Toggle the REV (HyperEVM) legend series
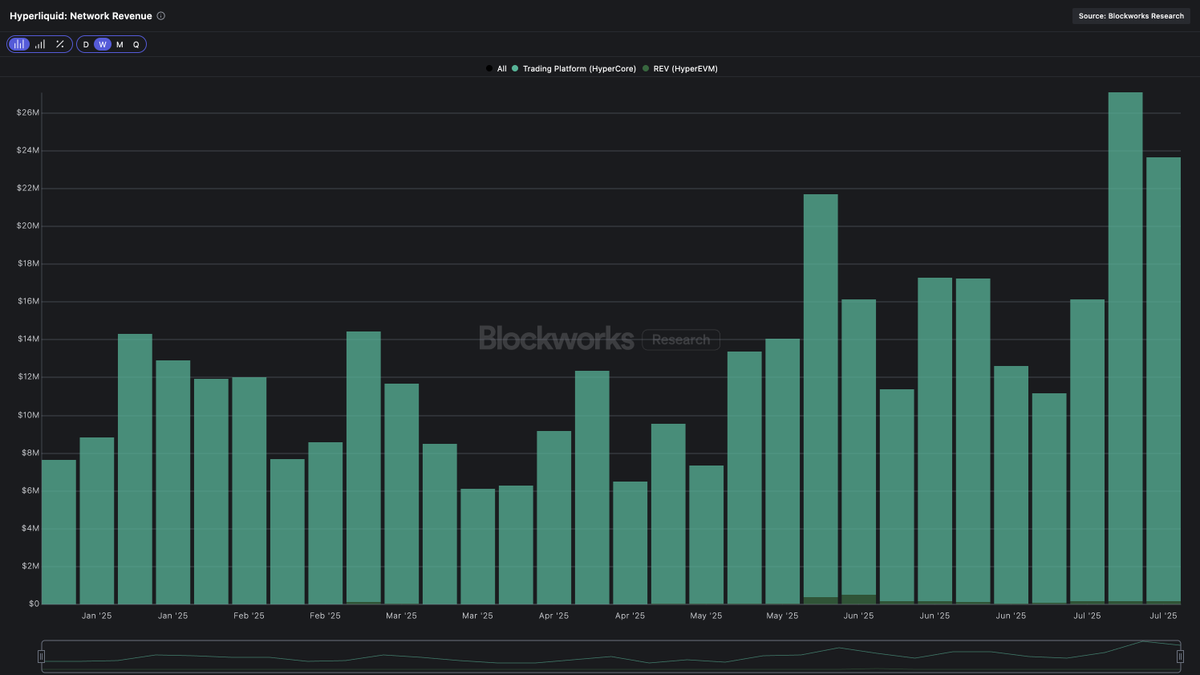Viewport: 1200px width, 675px height. click(x=680, y=69)
